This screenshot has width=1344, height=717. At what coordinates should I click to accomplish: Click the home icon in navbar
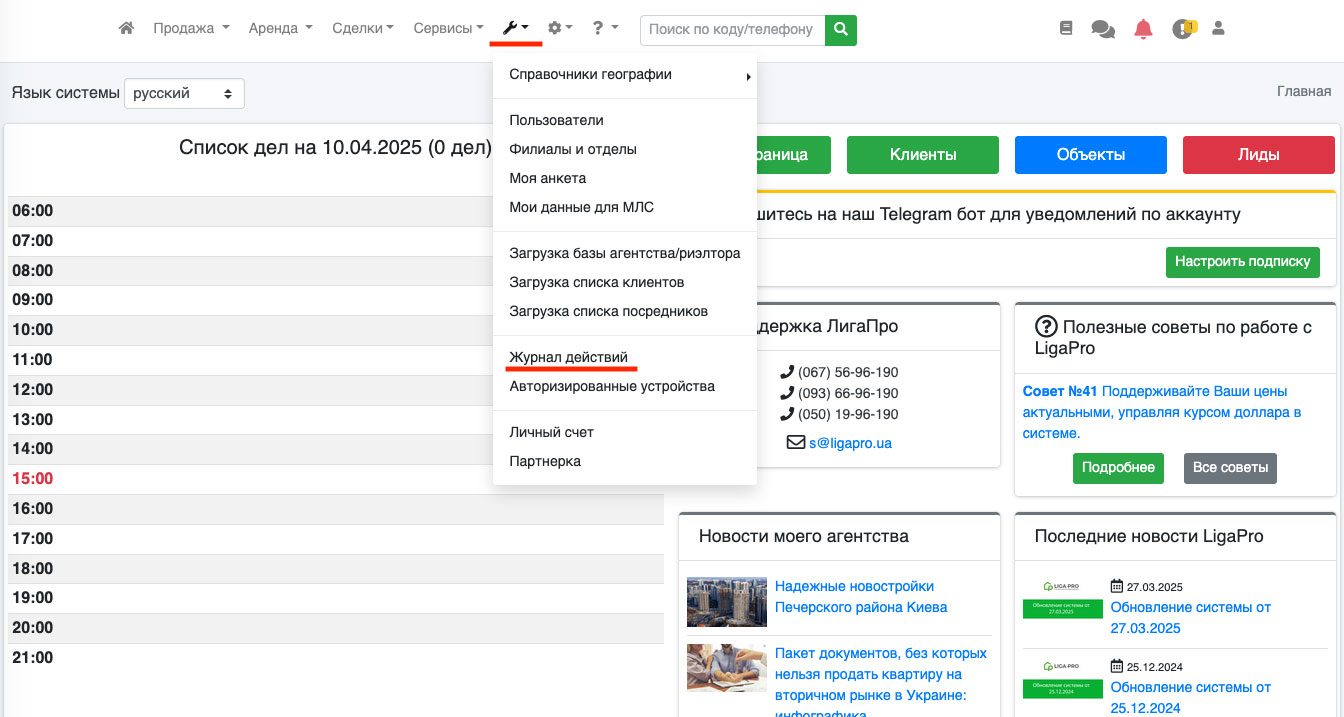click(x=126, y=29)
